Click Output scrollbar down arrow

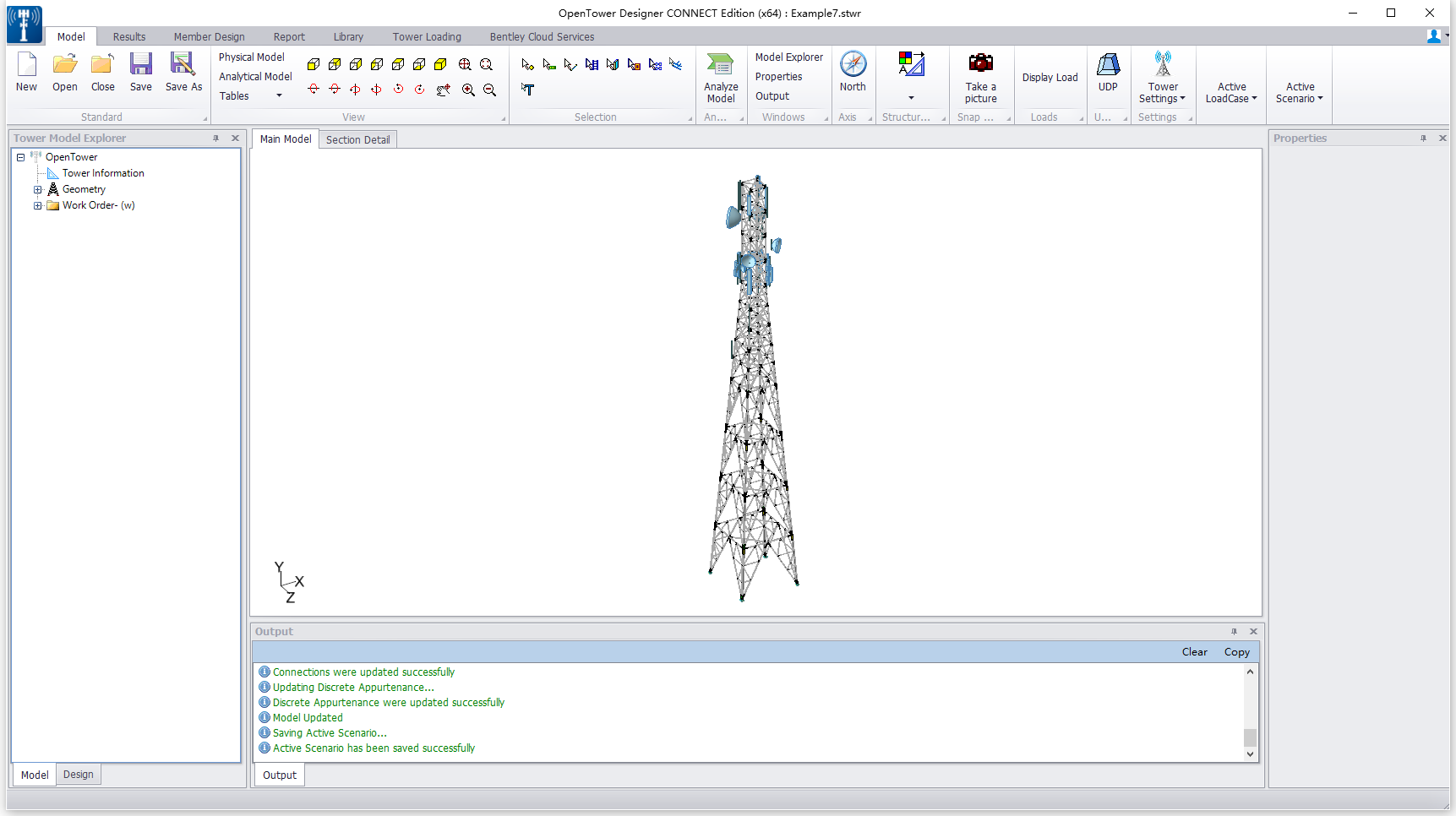click(x=1250, y=754)
